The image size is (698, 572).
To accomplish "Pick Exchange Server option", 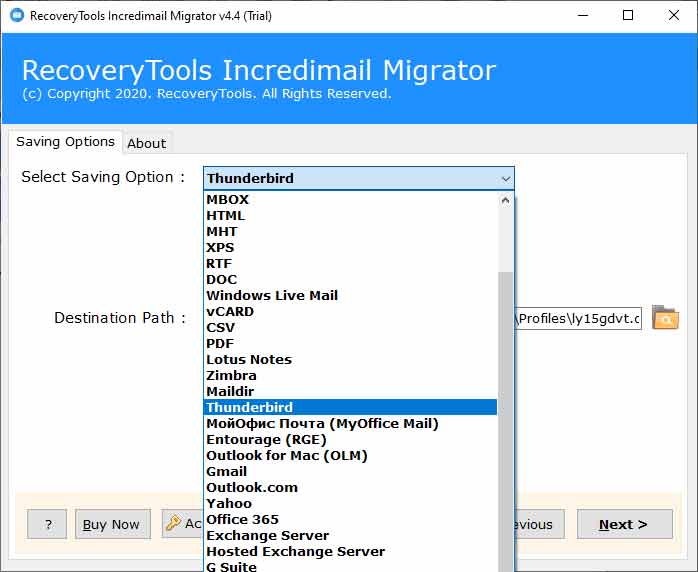I will pyautogui.click(x=350, y=535).
